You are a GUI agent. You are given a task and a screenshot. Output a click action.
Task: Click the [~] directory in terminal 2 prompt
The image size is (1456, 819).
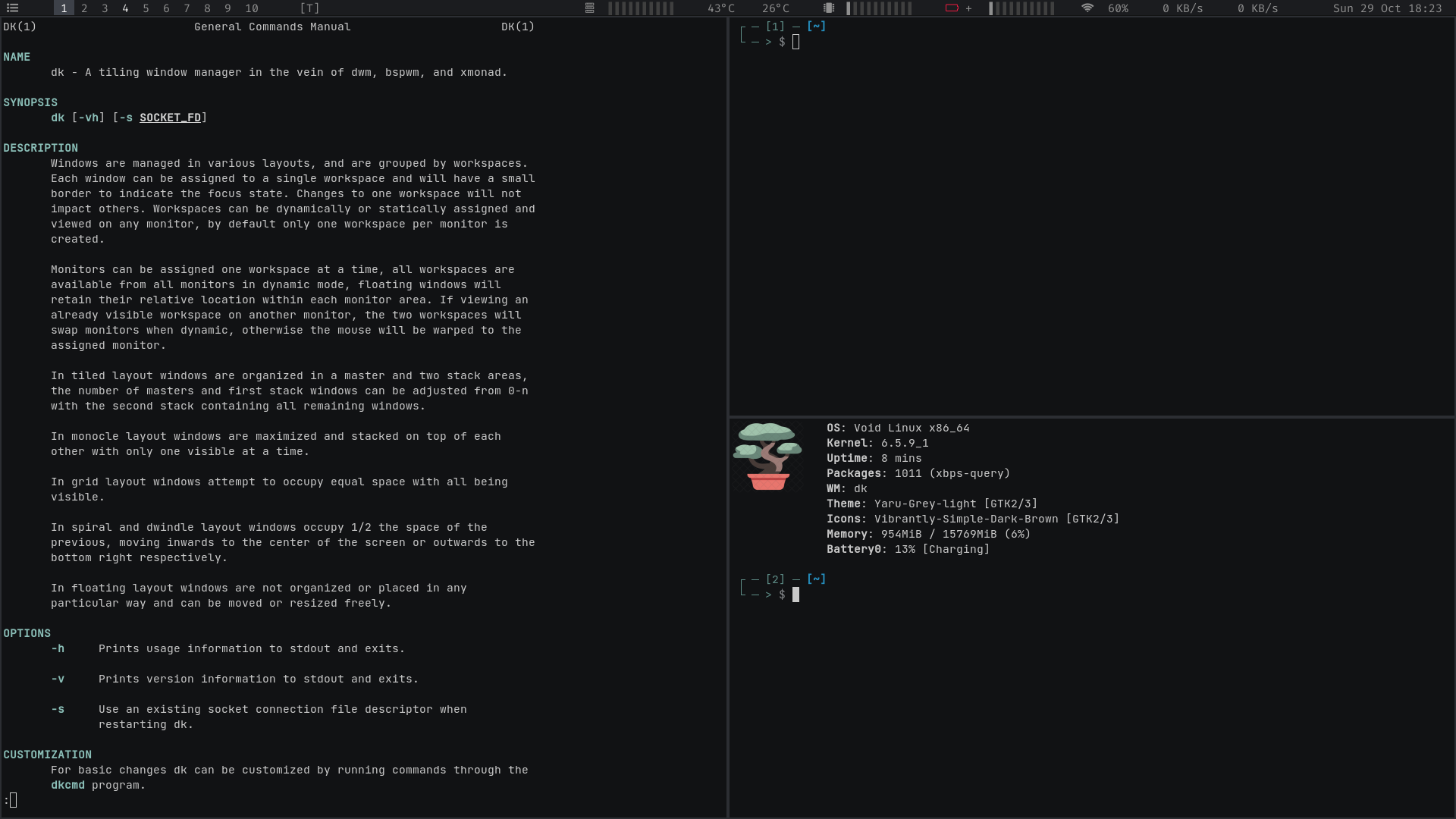[x=816, y=579]
